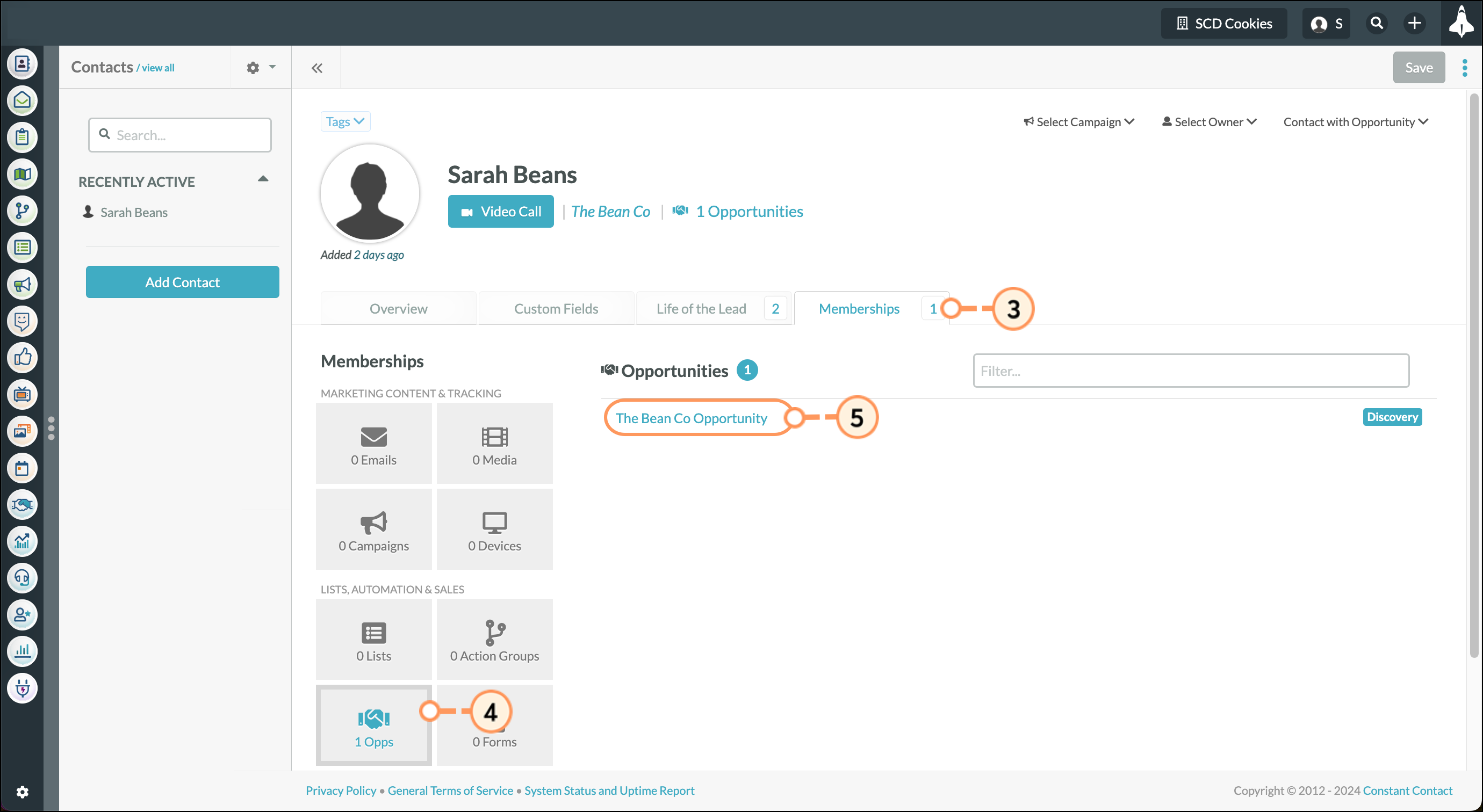
Task: Open the SCD Cookies account selector
Action: [1224, 23]
